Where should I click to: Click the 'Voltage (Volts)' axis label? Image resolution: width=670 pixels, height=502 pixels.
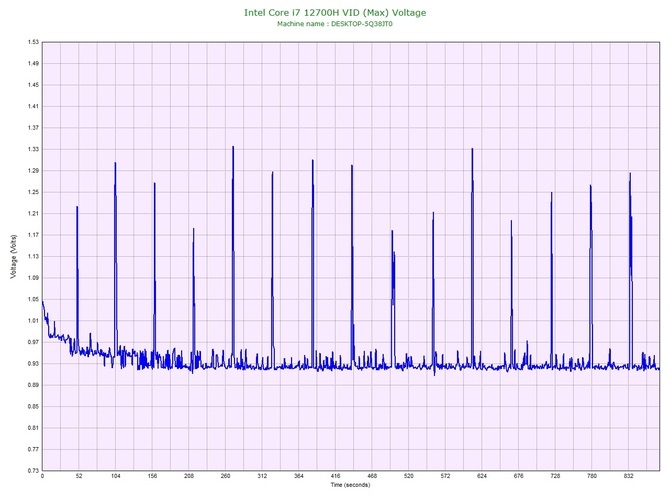point(14,257)
